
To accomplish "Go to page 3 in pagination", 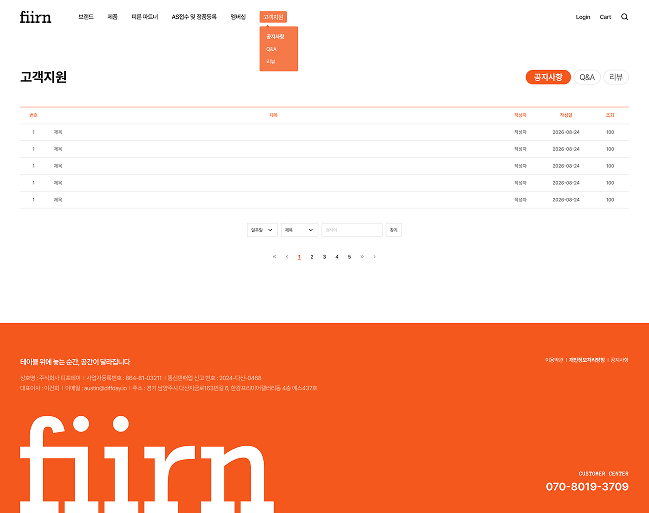I will pyautogui.click(x=324, y=257).
